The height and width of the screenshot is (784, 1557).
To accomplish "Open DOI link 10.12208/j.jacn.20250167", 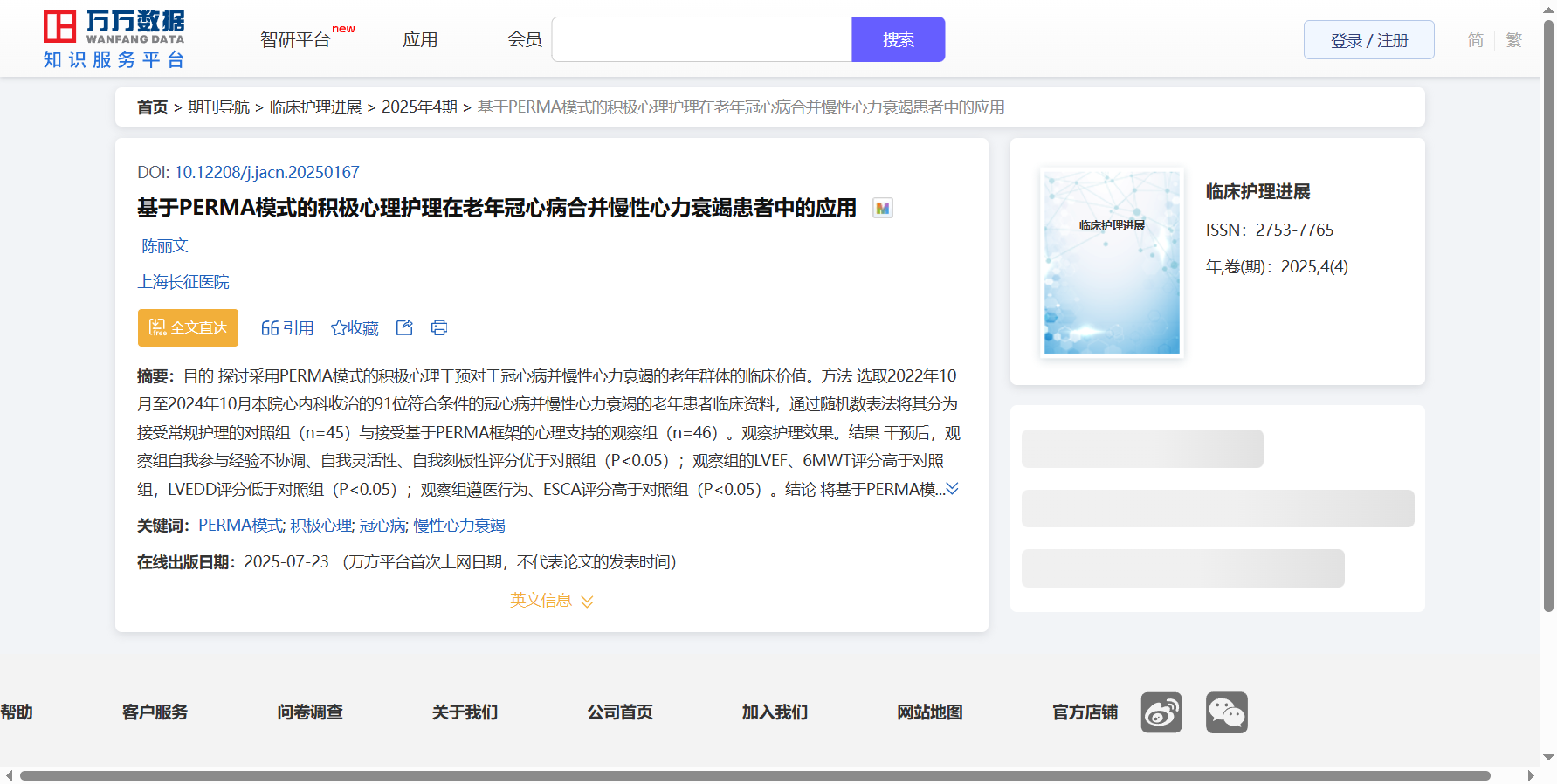I will [x=267, y=172].
